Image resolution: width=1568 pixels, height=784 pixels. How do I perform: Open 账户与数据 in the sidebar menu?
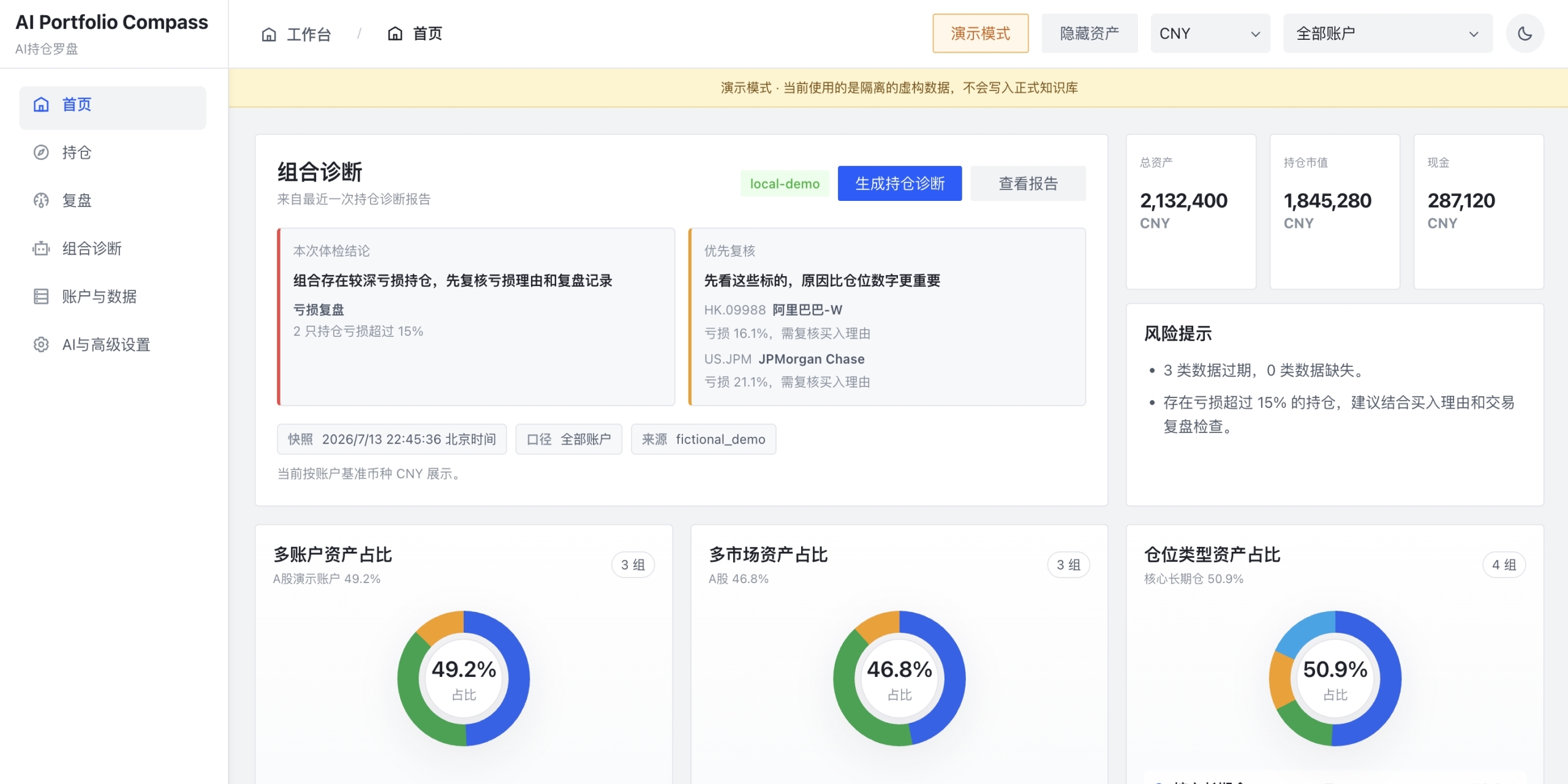coord(113,296)
